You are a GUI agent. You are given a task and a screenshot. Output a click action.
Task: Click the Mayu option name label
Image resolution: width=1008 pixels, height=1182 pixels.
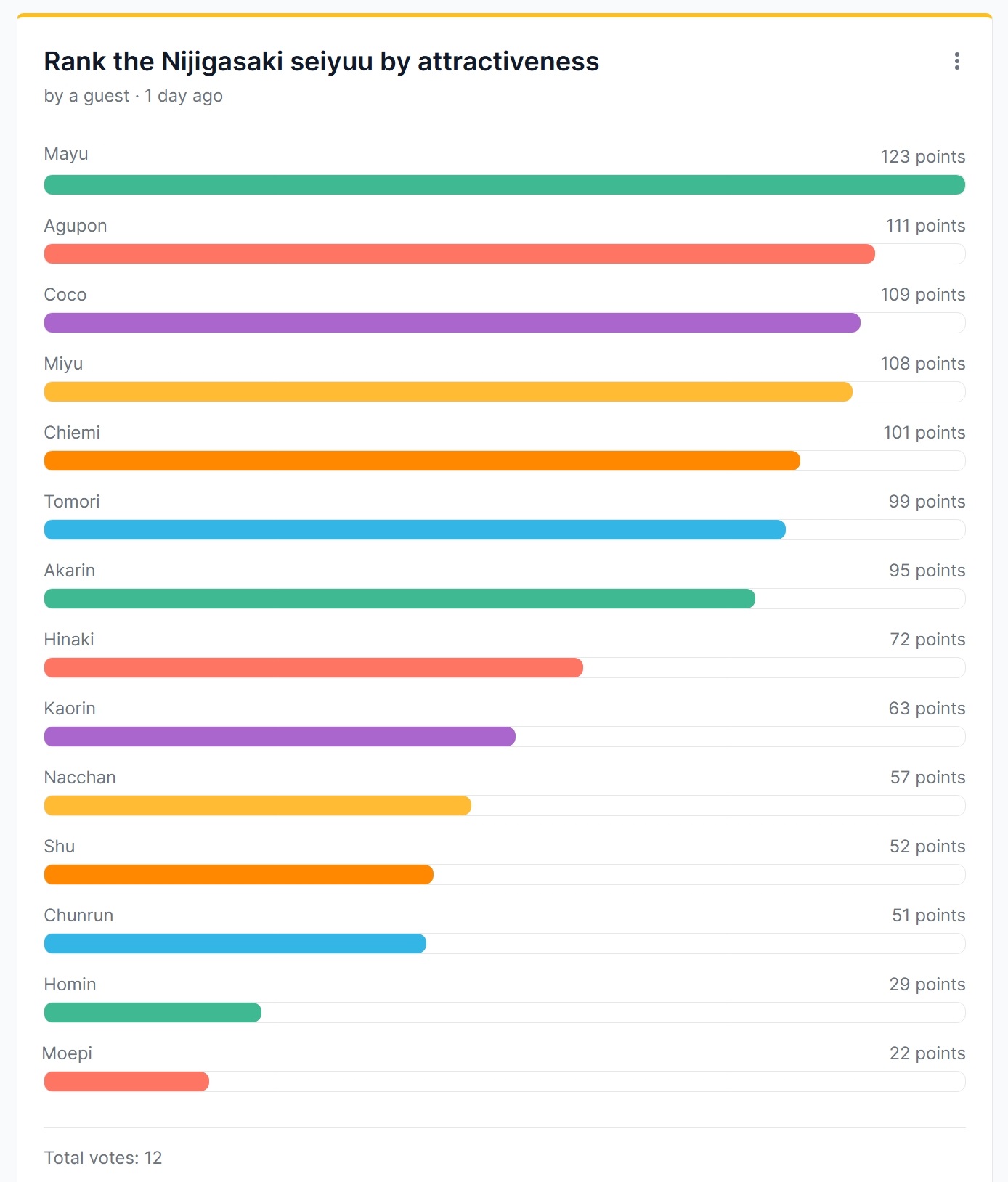click(x=66, y=154)
